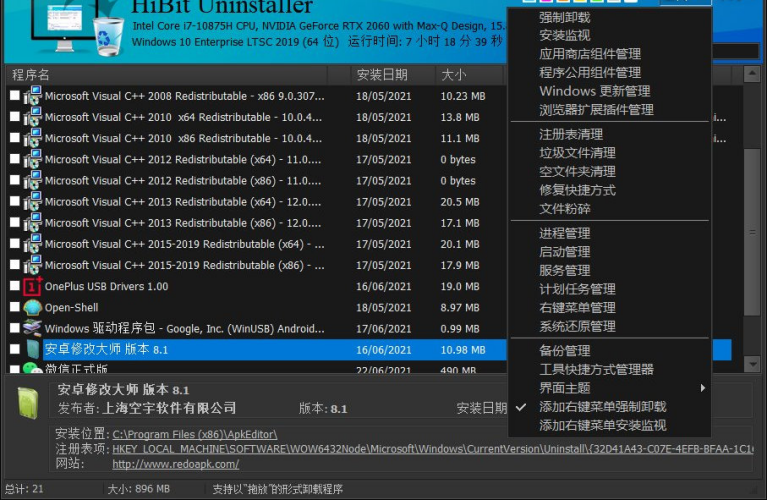The height and width of the screenshot is (500, 767).
Task: Click the Visual C++ 2013 (x86) installer icon
Action: coord(32,223)
